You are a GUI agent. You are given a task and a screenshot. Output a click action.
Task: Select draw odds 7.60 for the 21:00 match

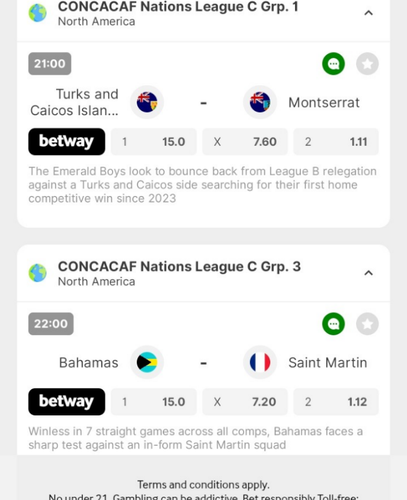click(245, 142)
